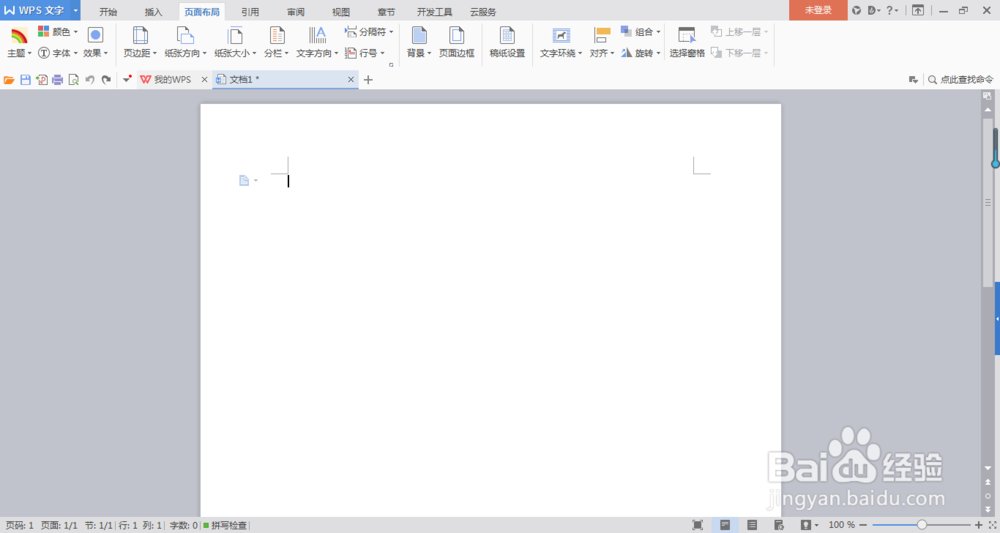Click the 点此查找命令 search box
Image resolution: width=1000 pixels, height=533 pixels.
click(960, 80)
